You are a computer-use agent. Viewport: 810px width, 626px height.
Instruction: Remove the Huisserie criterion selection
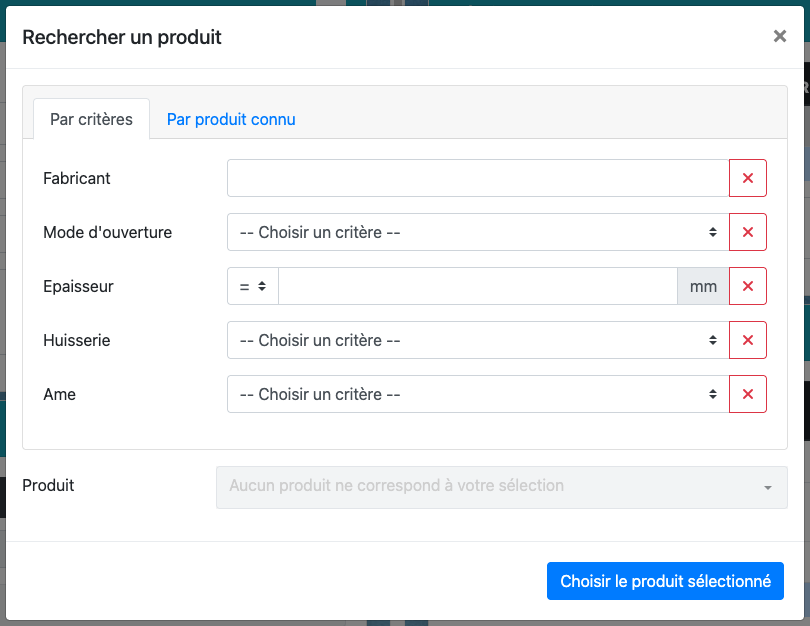click(748, 340)
